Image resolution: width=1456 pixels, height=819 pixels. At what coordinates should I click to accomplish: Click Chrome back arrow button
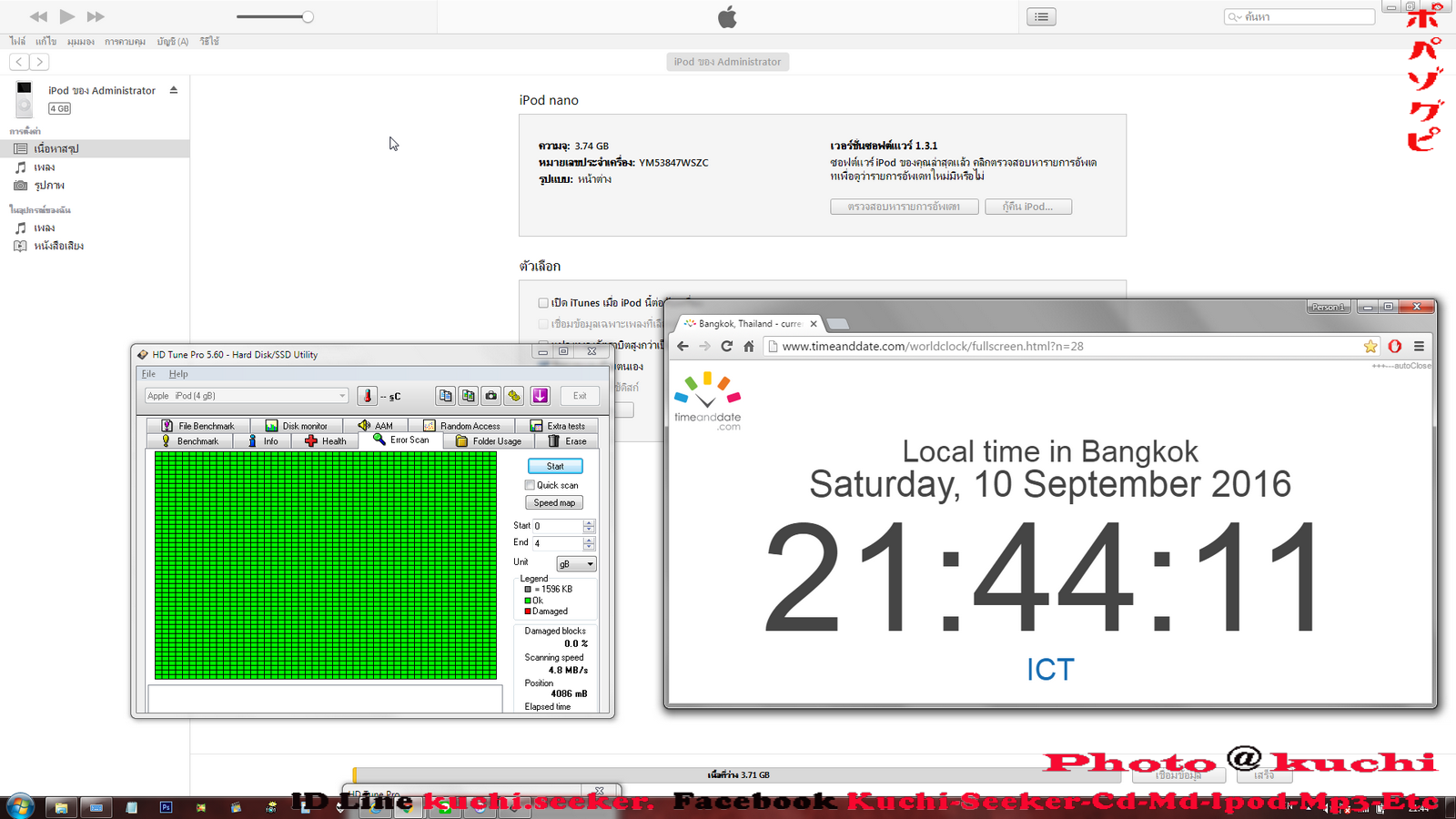pyautogui.click(x=683, y=346)
